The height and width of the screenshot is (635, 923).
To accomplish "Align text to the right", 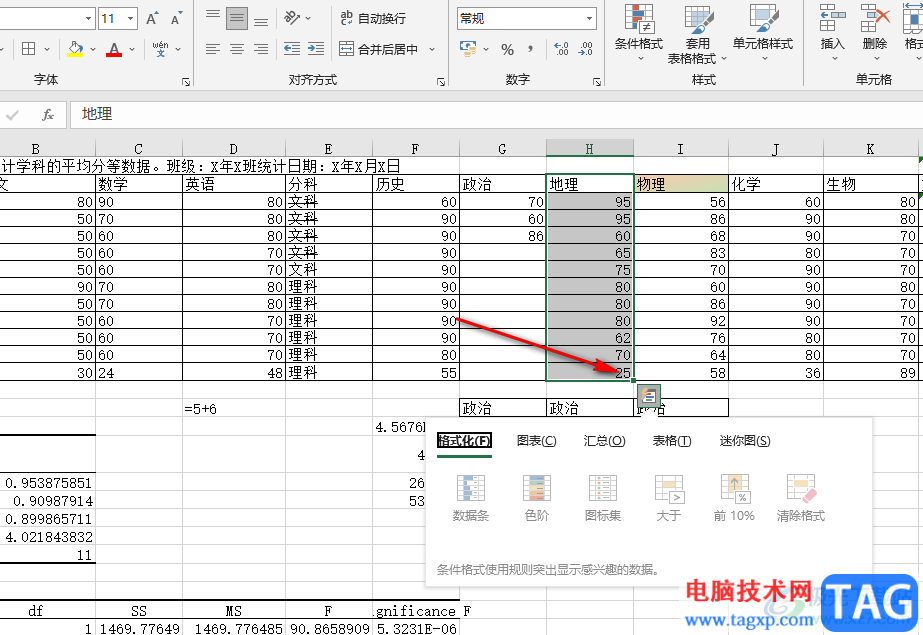I will tap(261, 49).
